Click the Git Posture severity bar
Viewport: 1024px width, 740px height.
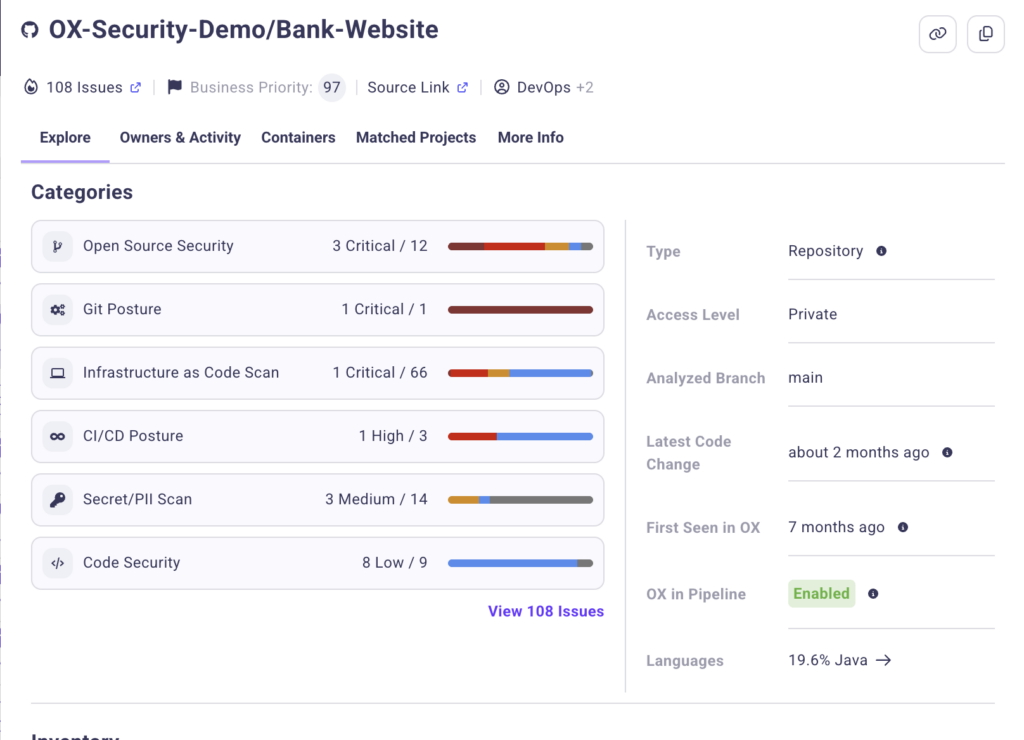520,310
